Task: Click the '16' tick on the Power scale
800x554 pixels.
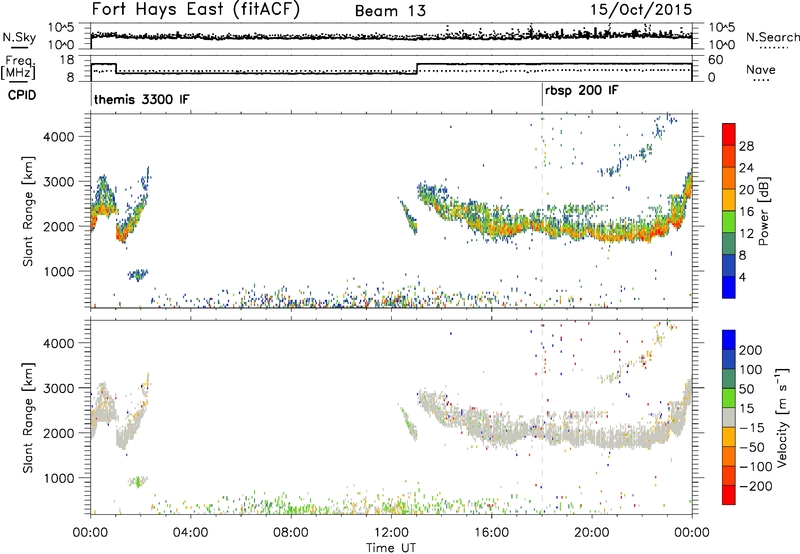Action: point(746,212)
